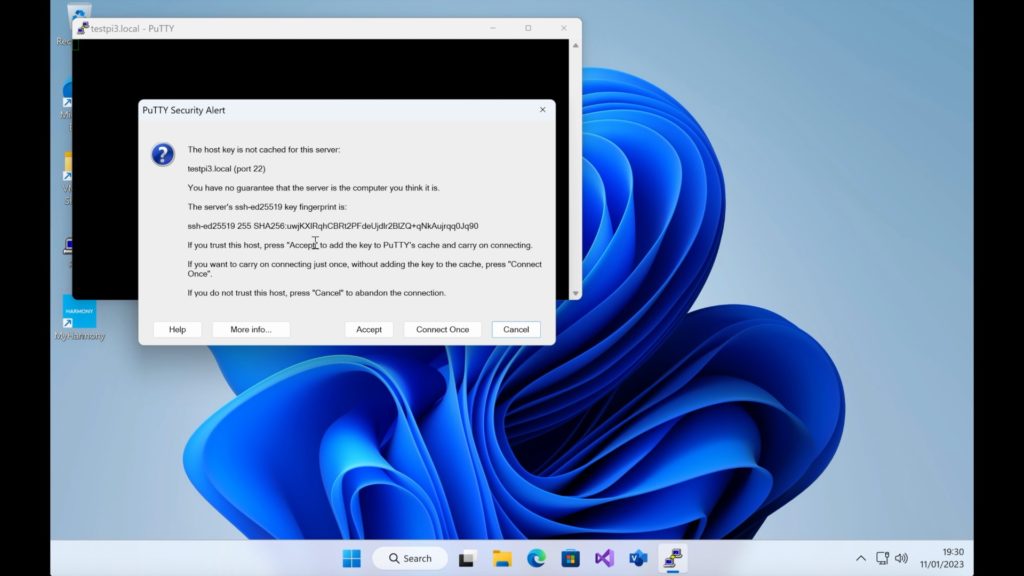The height and width of the screenshot is (576, 1024).
Task: Close the testpi3.local PuTTY window
Action: pos(564,28)
